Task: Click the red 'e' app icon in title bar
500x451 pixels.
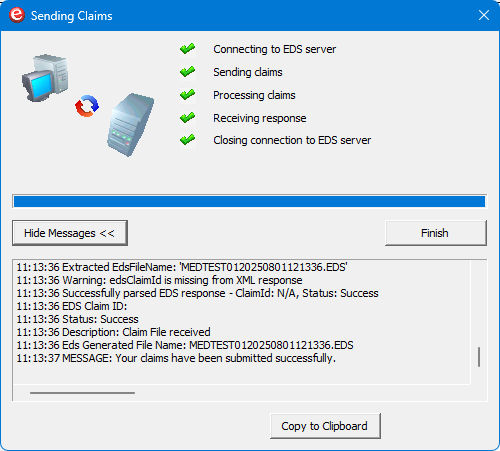Action: [17, 15]
